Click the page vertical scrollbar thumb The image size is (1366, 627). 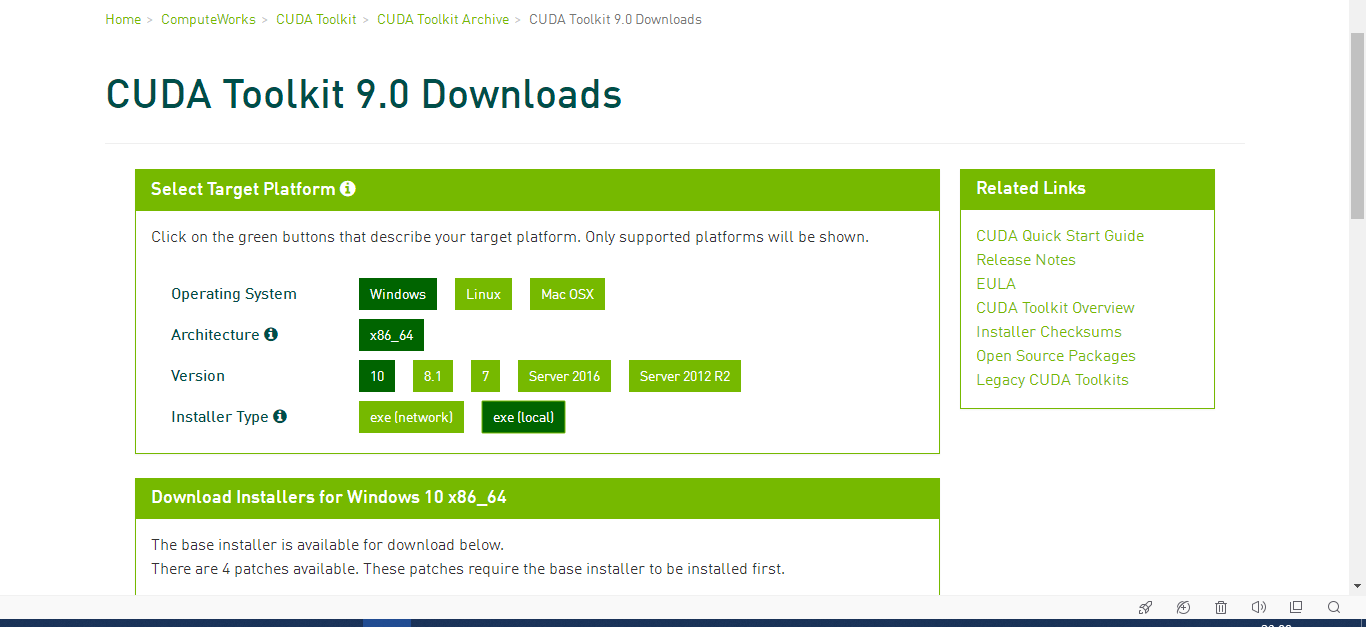coord(1357,125)
